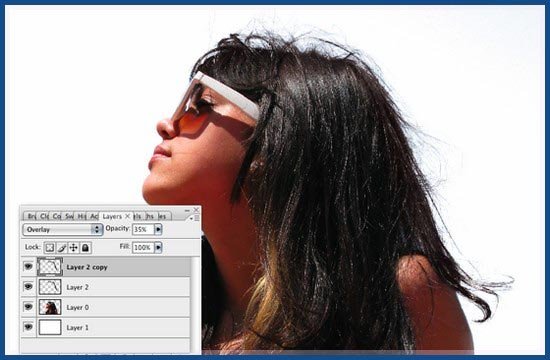Open the Layers panel options menu icon
The image size is (550, 360).
(194, 218)
